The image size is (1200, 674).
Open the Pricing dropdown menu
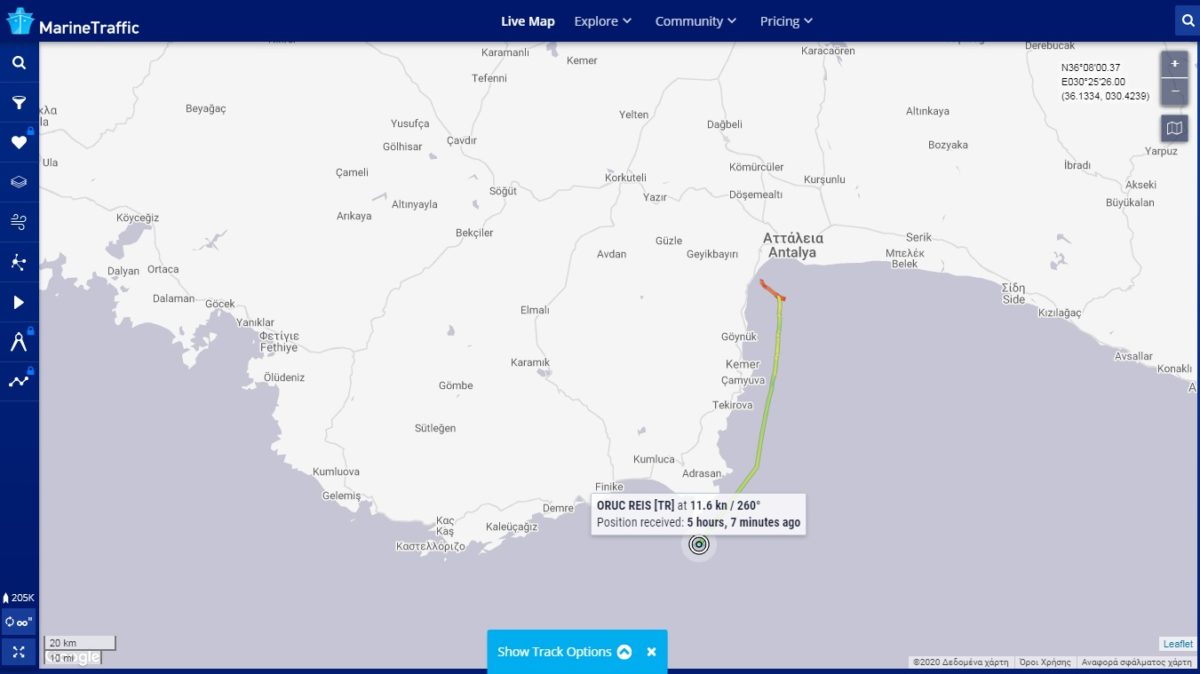click(x=786, y=21)
